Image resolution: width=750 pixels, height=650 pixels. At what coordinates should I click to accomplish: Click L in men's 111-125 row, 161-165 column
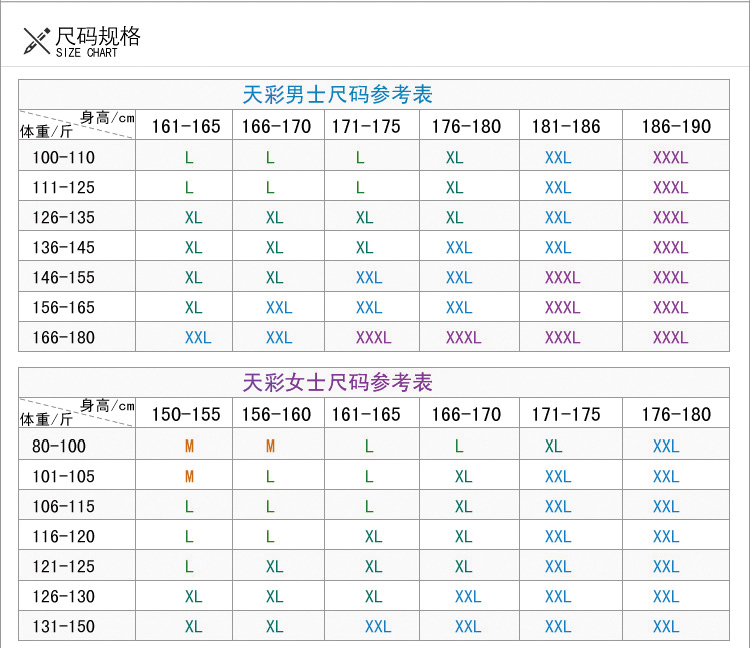(x=189, y=187)
